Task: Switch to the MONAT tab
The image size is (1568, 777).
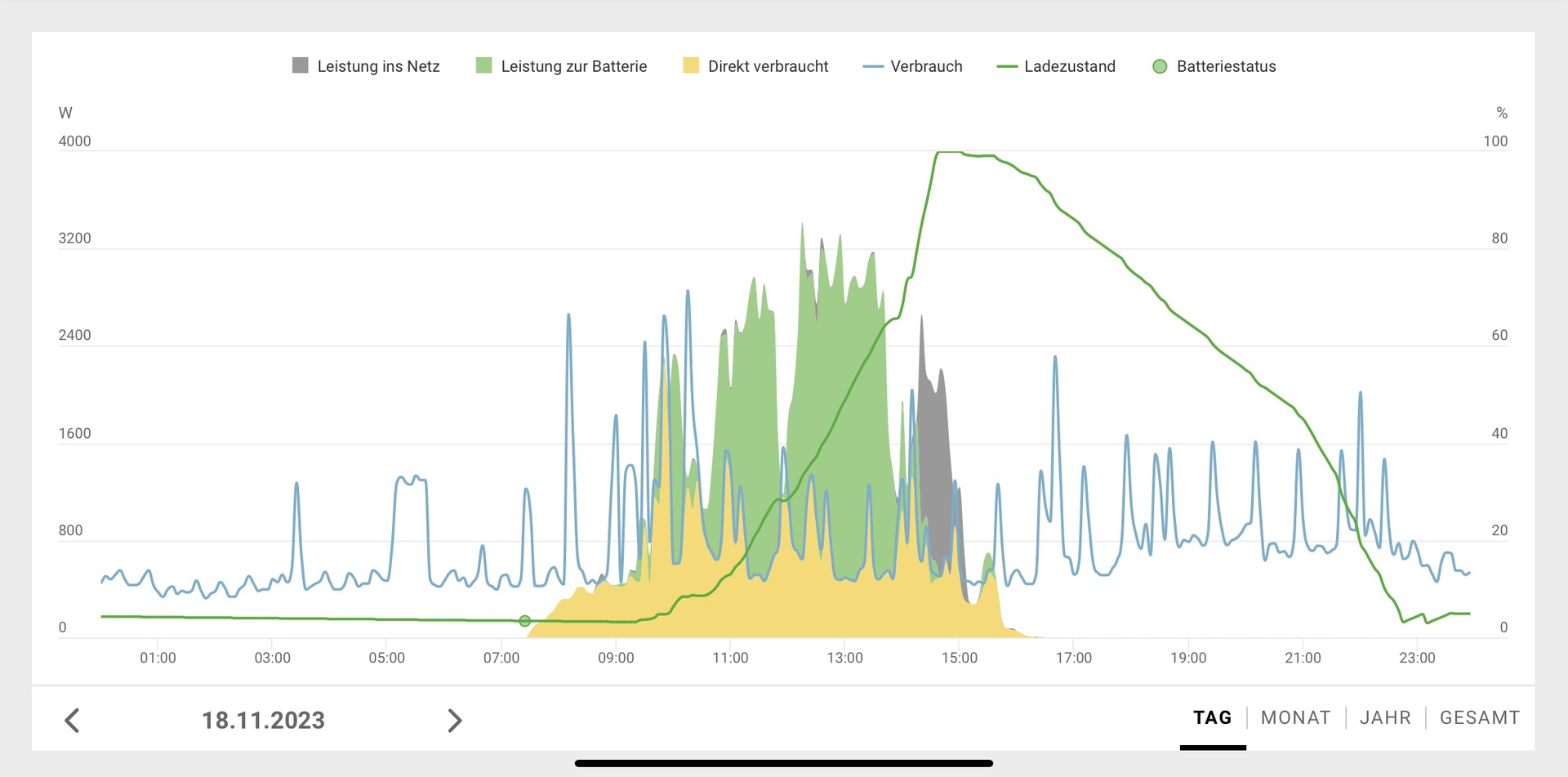Action: click(1295, 717)
